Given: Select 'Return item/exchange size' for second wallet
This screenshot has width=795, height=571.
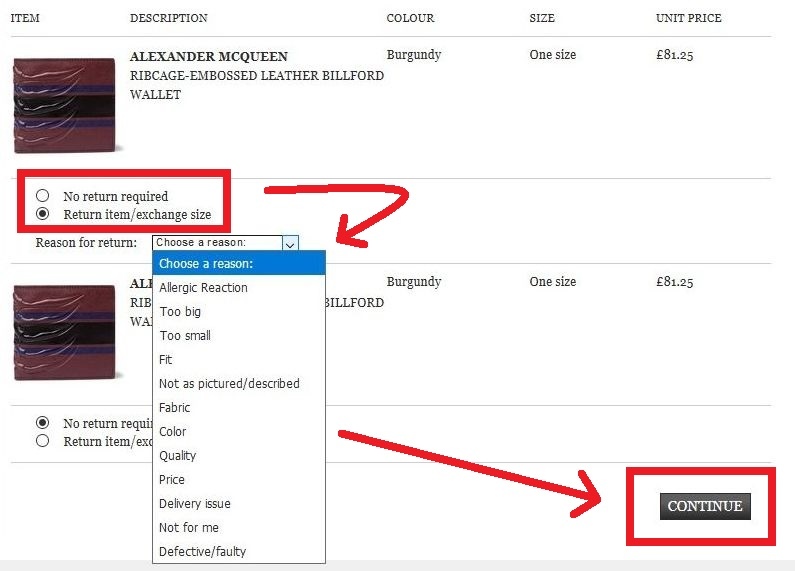Looking at the screenshot, I should [43, 441].
